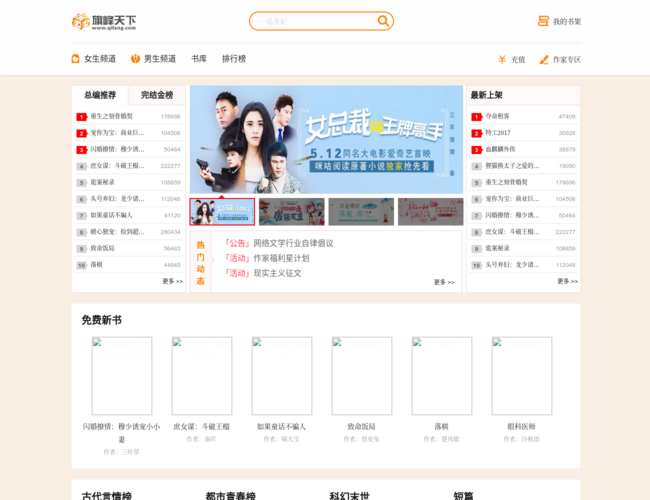
Task: Click 更多 under 总编推荐 list
Action: point(172,281)
